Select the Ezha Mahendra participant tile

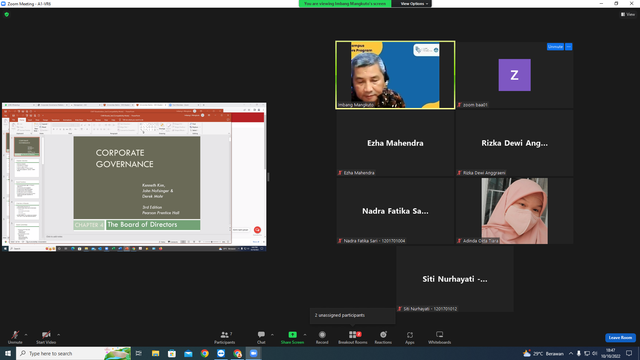395,143
